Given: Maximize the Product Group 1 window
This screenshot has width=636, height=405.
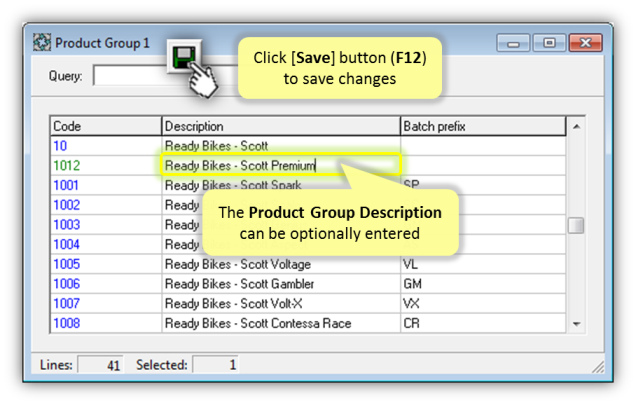Looking at the screenshot, I should click(549, 43).
